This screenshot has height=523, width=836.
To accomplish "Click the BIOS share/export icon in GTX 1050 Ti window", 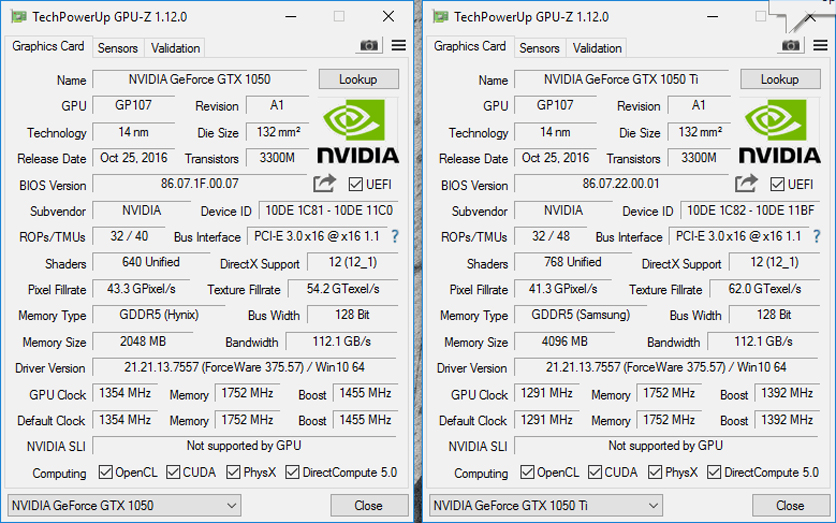I will point(746,184).
